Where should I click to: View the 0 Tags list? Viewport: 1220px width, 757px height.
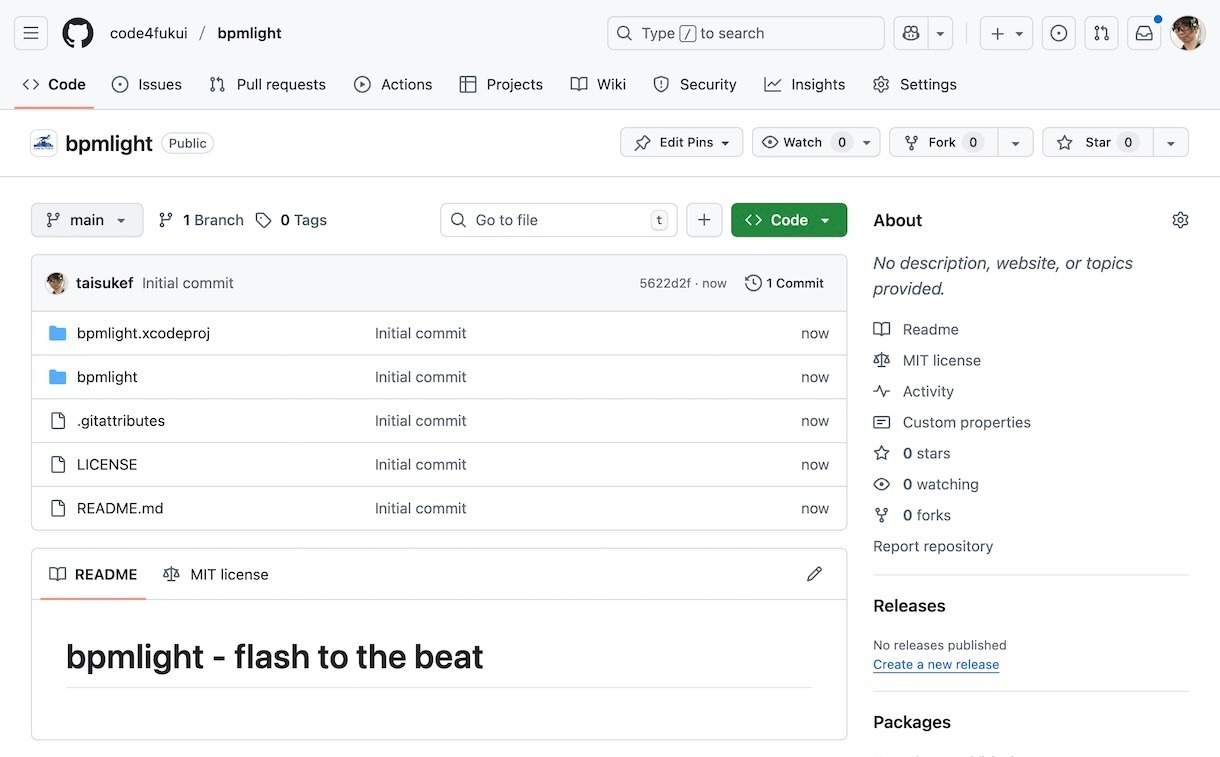[291, 220]
